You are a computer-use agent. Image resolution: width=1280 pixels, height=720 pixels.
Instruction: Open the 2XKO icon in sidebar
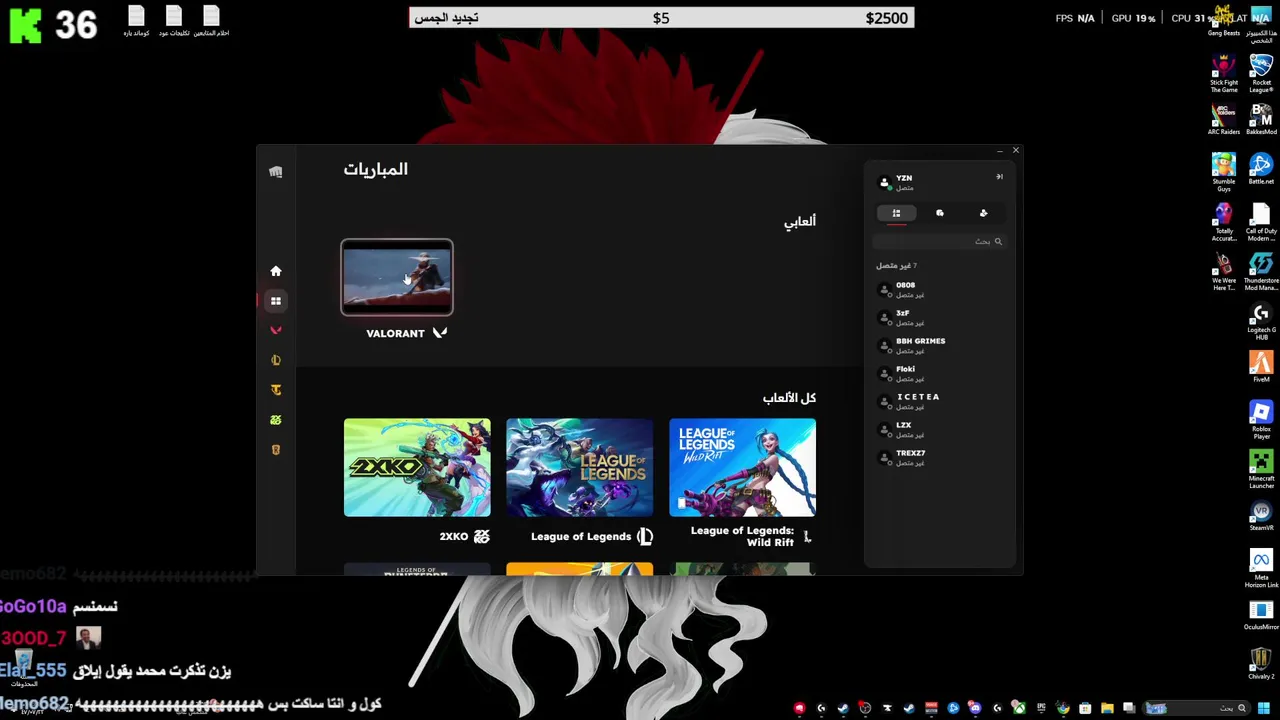276,420
